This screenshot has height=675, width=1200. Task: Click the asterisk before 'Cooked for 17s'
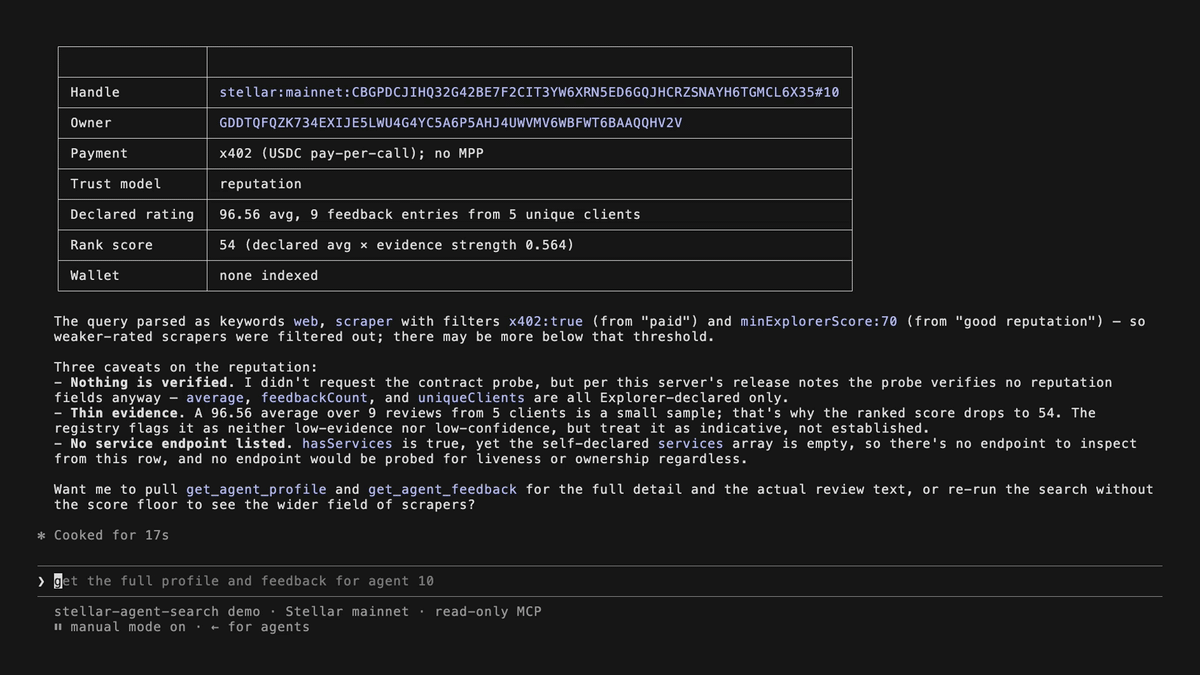tap(41, 535)
